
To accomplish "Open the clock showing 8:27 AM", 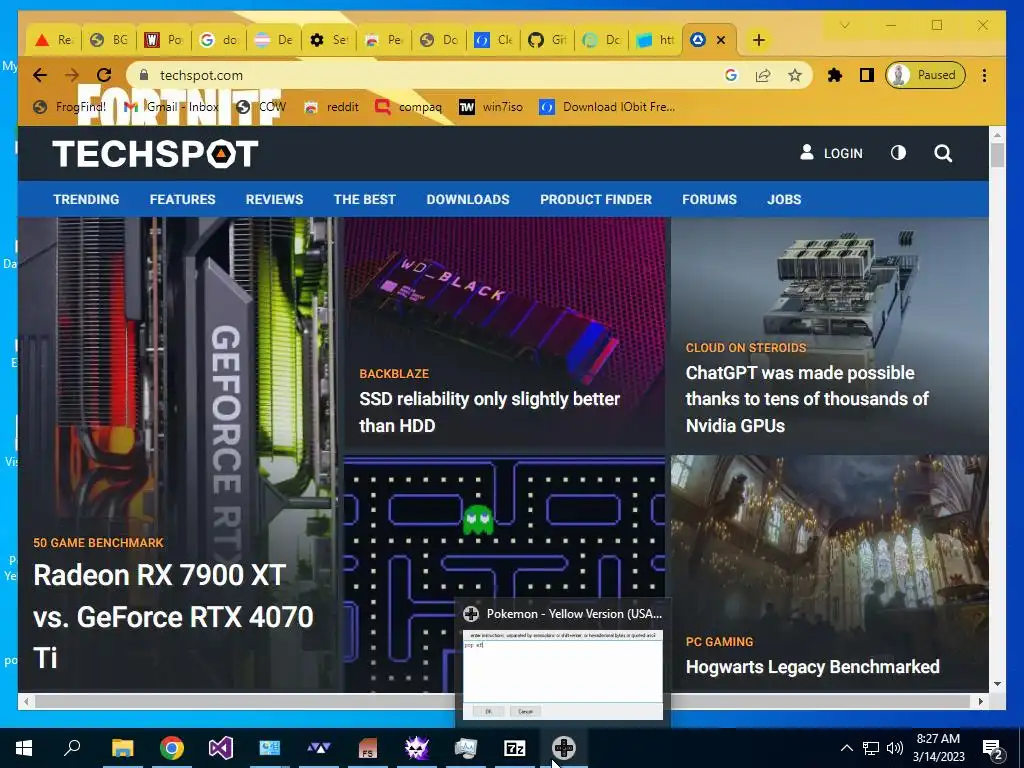I will [938, 748].
